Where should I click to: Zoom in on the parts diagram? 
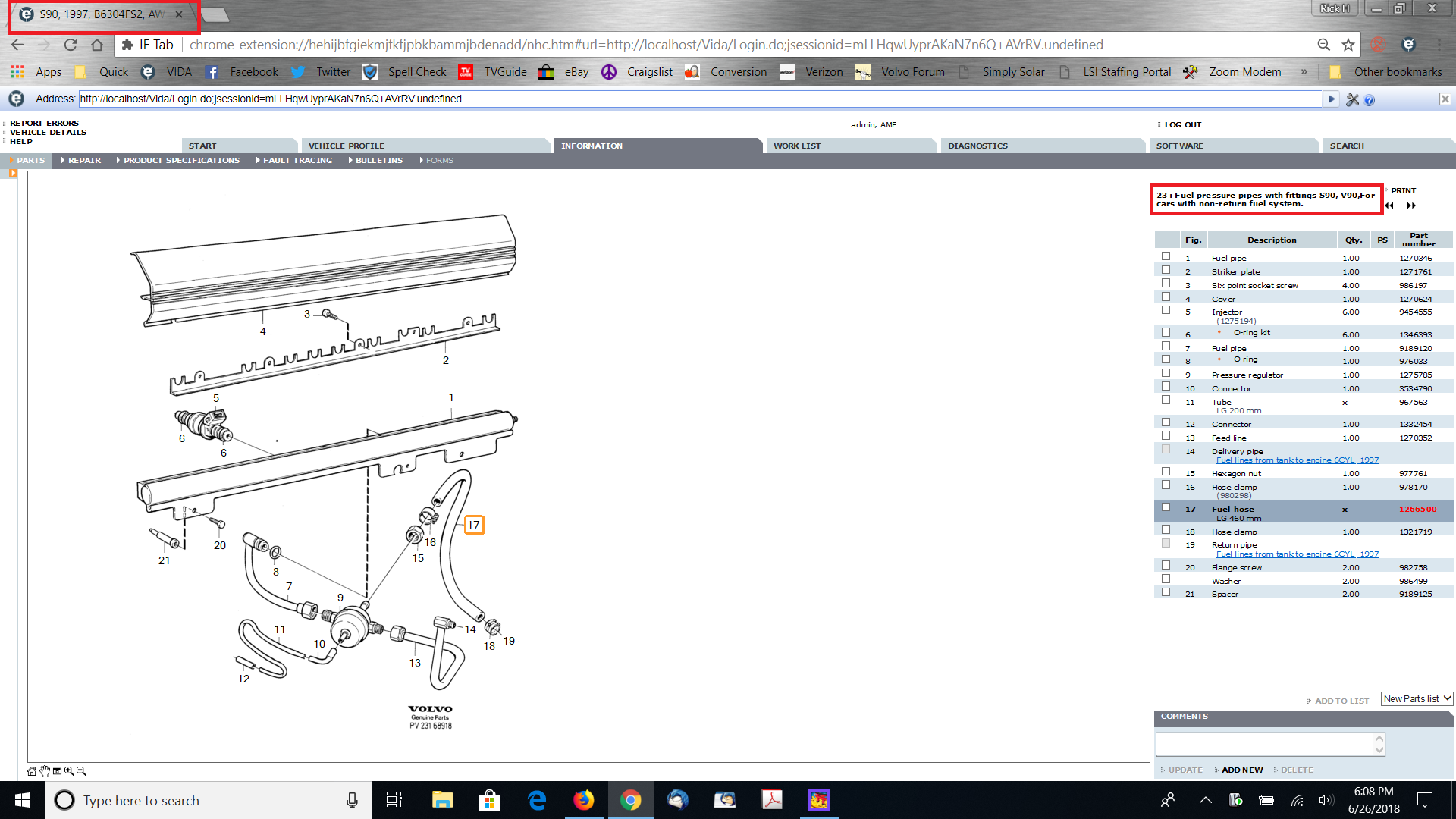[x=69, y=771]
